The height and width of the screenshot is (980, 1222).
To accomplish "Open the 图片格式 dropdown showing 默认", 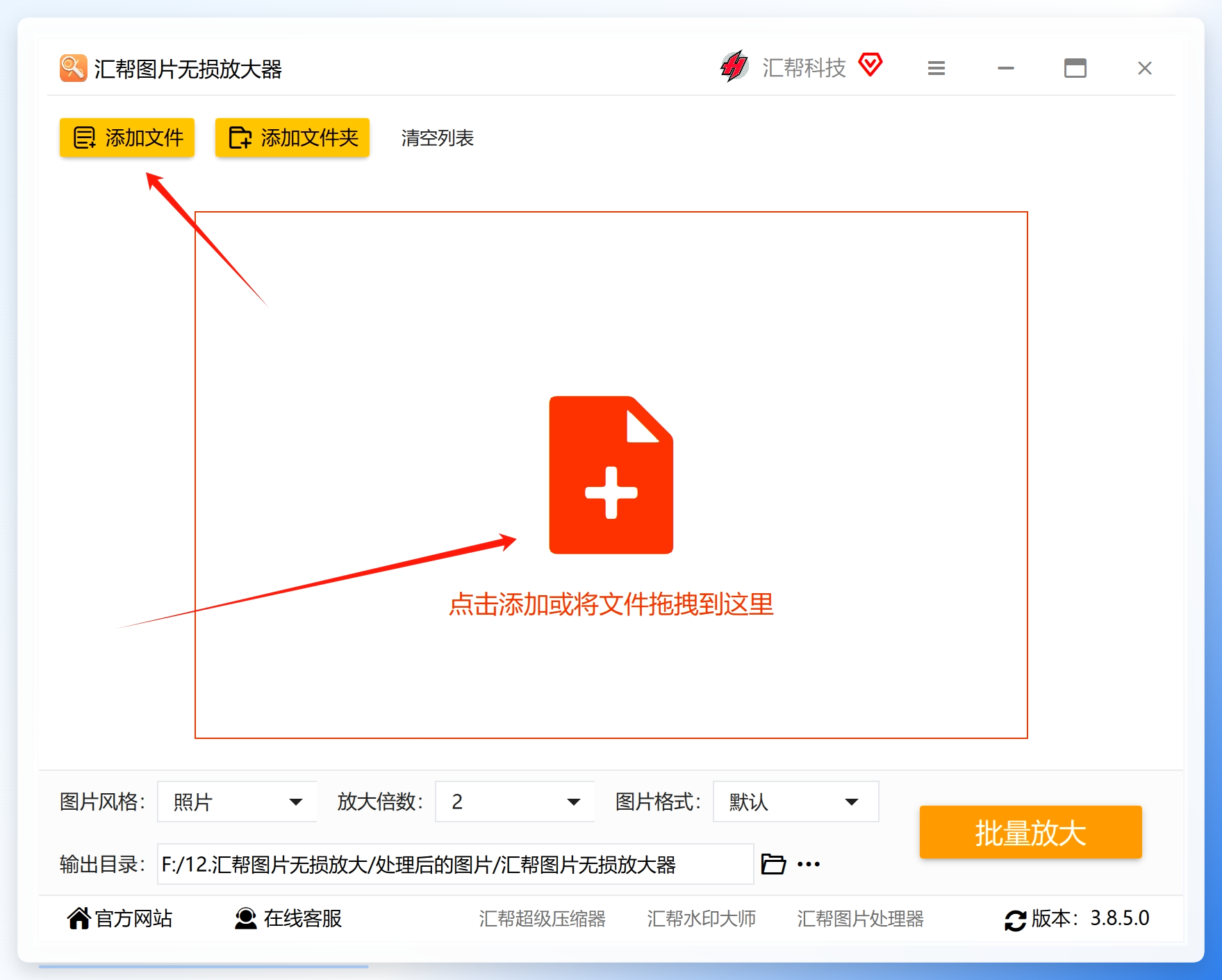I will pos(796,802).
